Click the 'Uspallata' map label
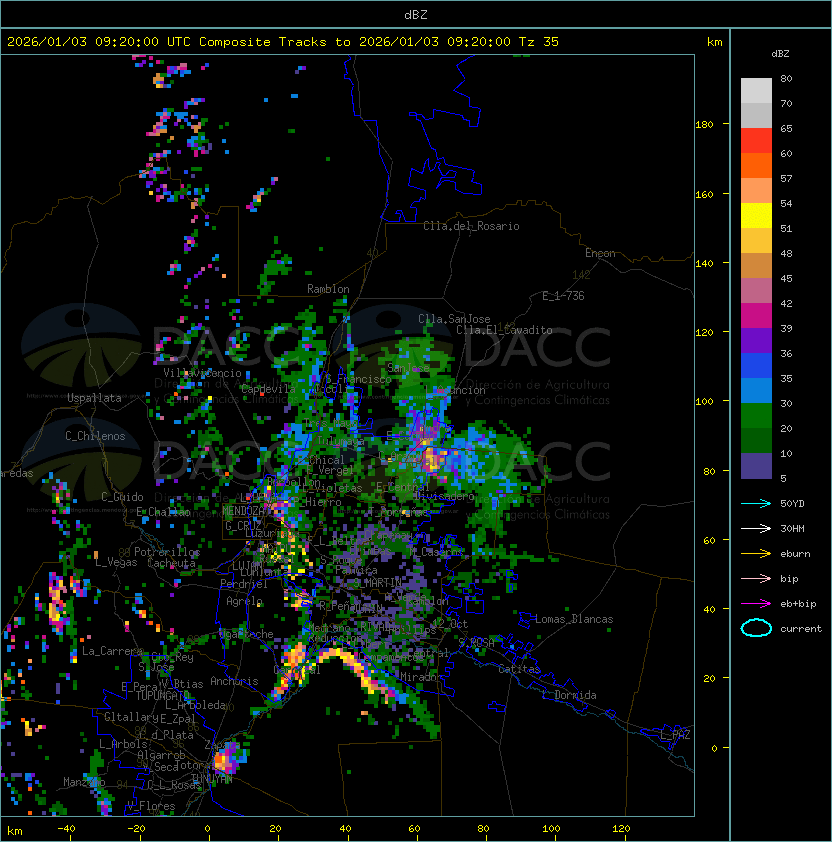Image resolution: width=832 pixels, height=842 pixels. (x=94, y=398)
